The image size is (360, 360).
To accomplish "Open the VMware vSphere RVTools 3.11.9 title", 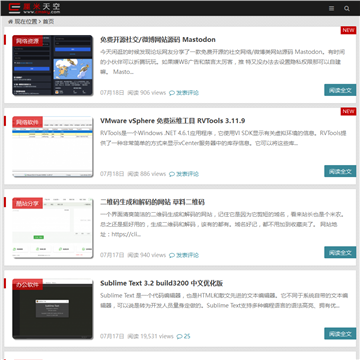I will coord(173,121).
